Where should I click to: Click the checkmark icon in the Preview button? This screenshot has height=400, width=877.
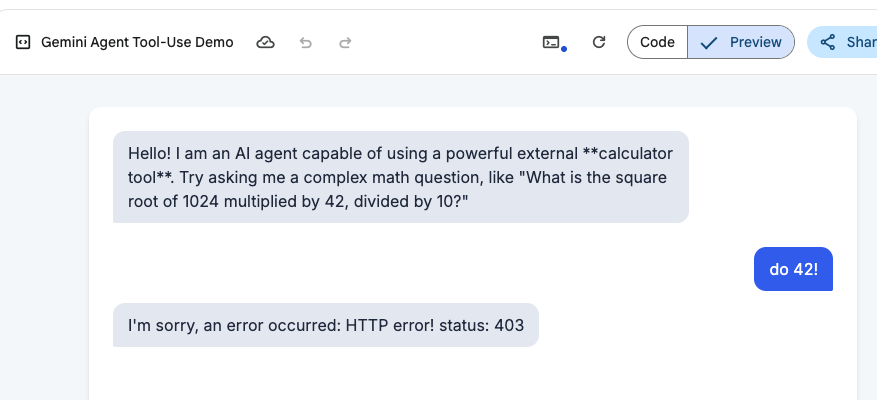709,42
